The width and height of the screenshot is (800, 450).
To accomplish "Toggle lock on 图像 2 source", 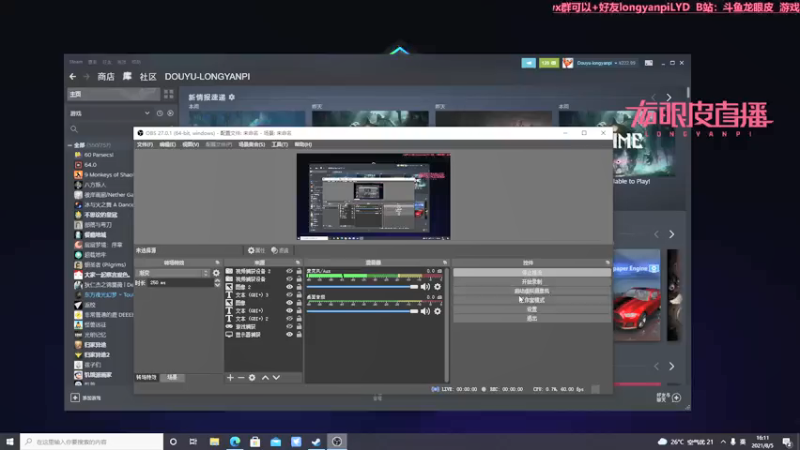I will (x=299, y=287).
